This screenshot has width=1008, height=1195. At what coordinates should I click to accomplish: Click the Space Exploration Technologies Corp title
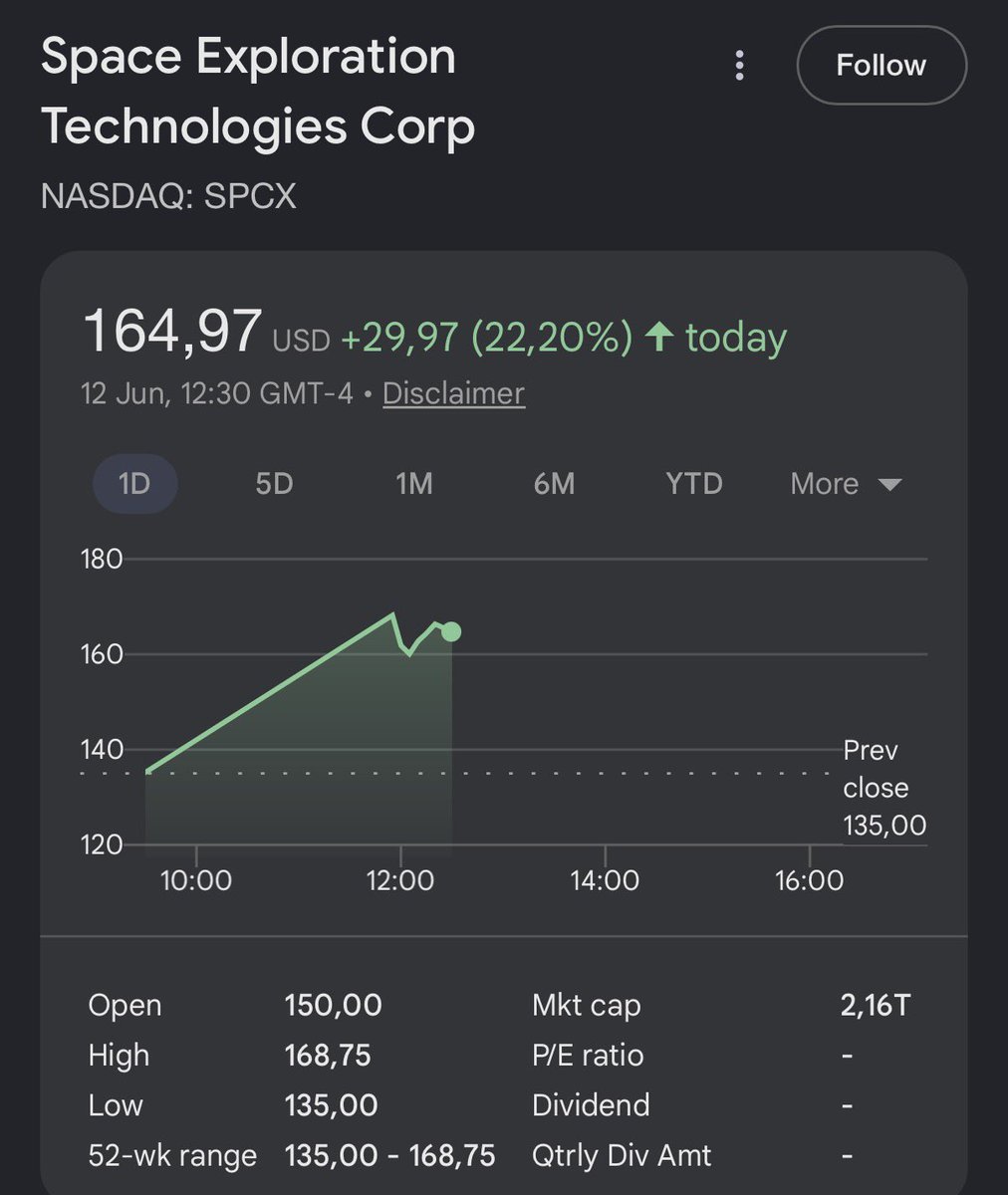[x=258, y=92]
